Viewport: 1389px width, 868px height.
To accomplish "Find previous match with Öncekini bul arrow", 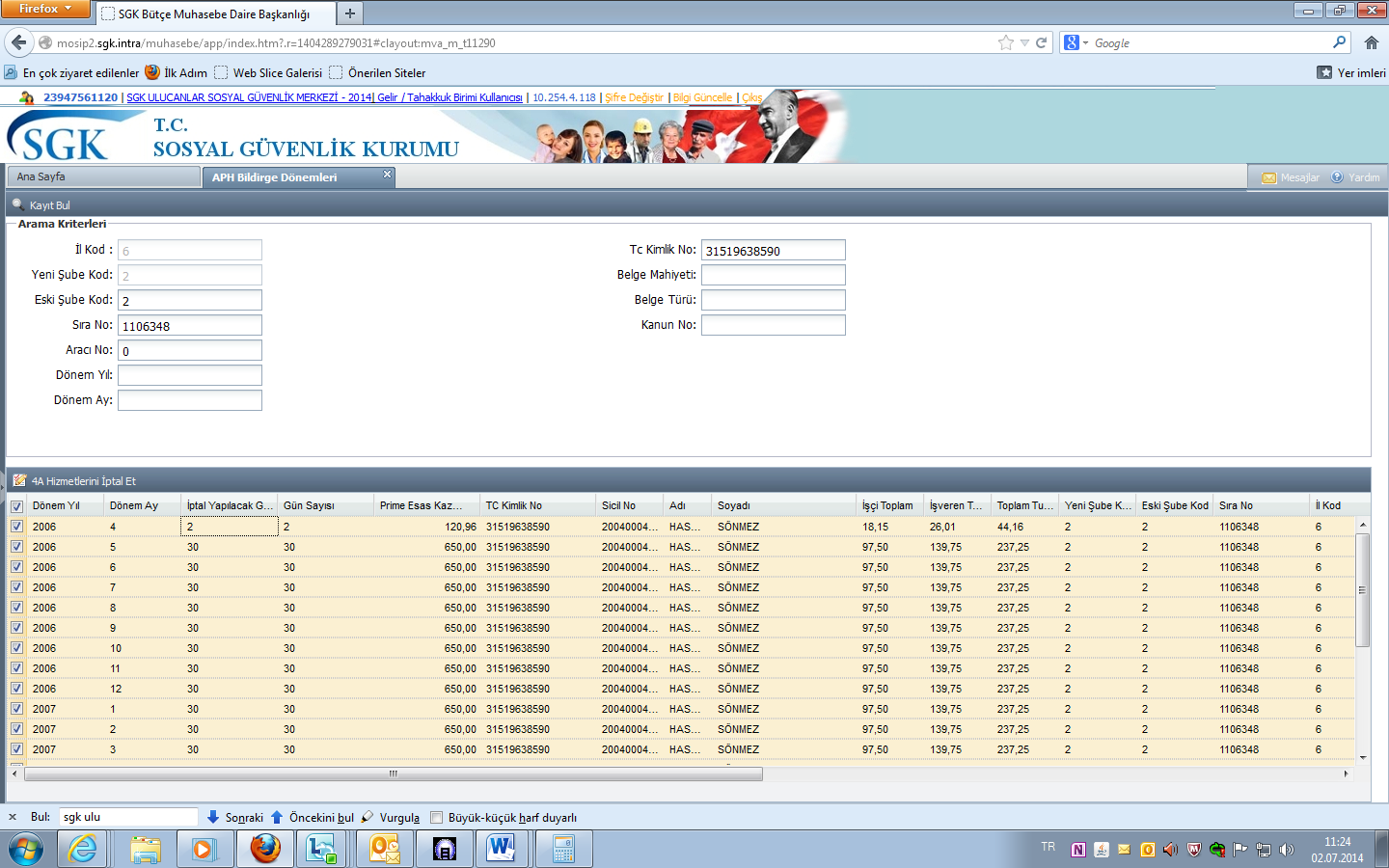I will point(277,817).
